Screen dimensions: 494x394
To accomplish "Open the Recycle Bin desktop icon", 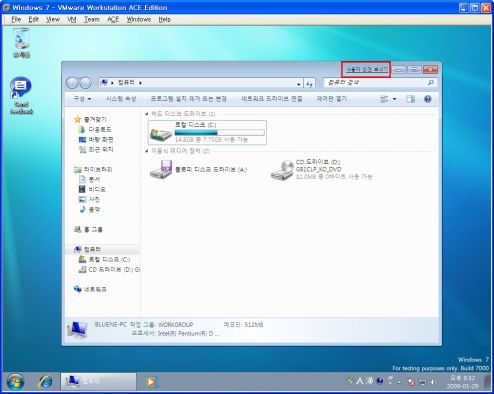I will click(22, 43).
